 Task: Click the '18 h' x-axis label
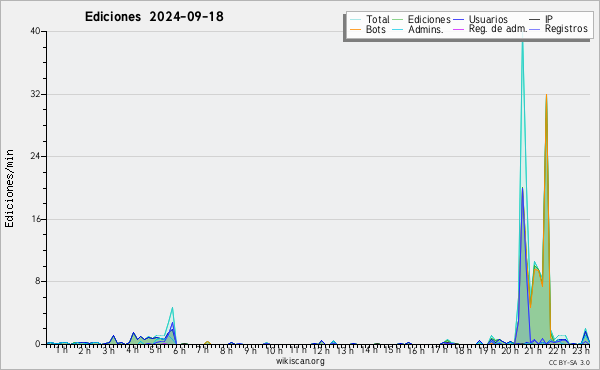click(463, 350)
